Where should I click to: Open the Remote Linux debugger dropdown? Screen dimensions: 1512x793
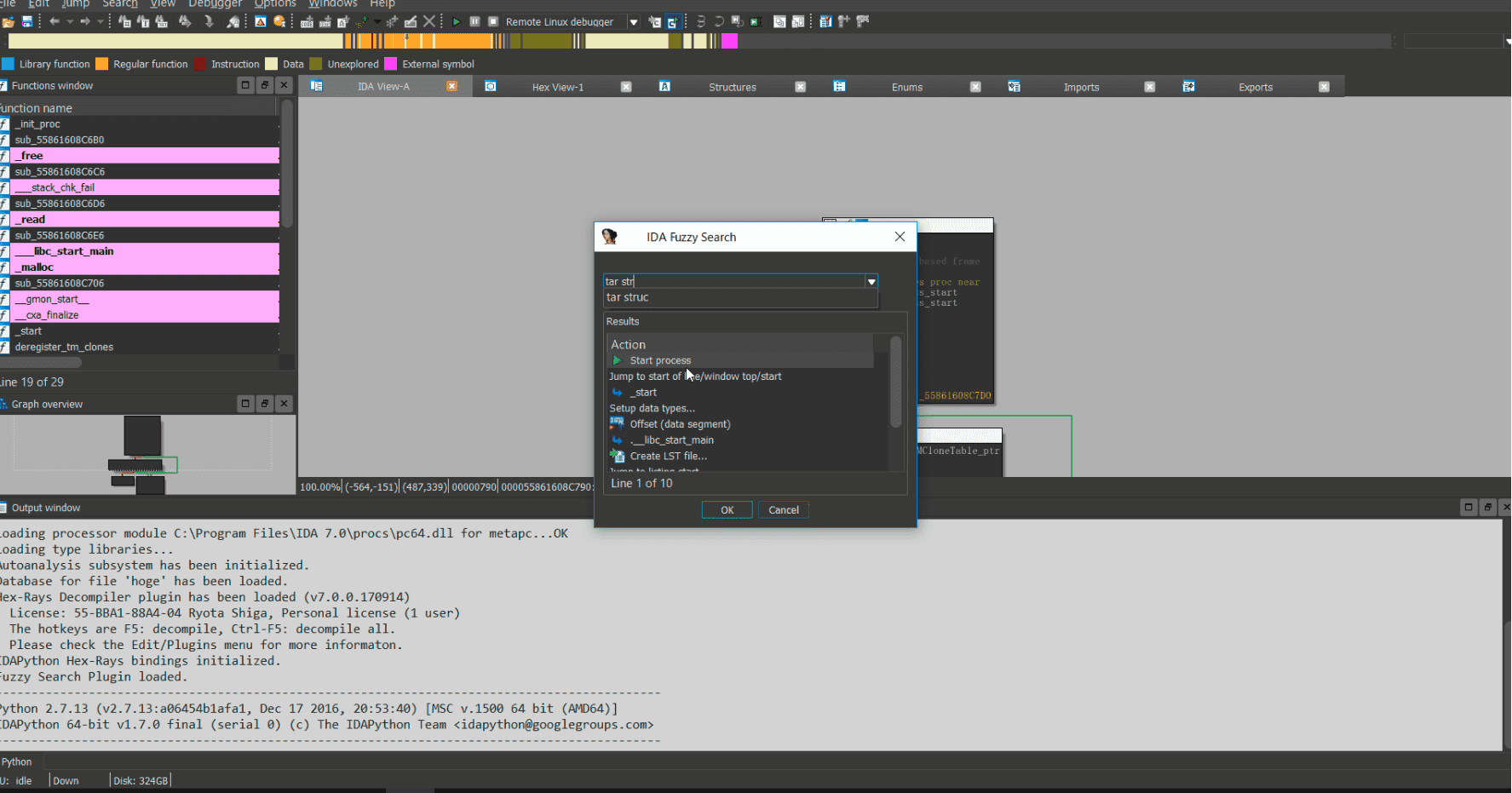point(633,22)
